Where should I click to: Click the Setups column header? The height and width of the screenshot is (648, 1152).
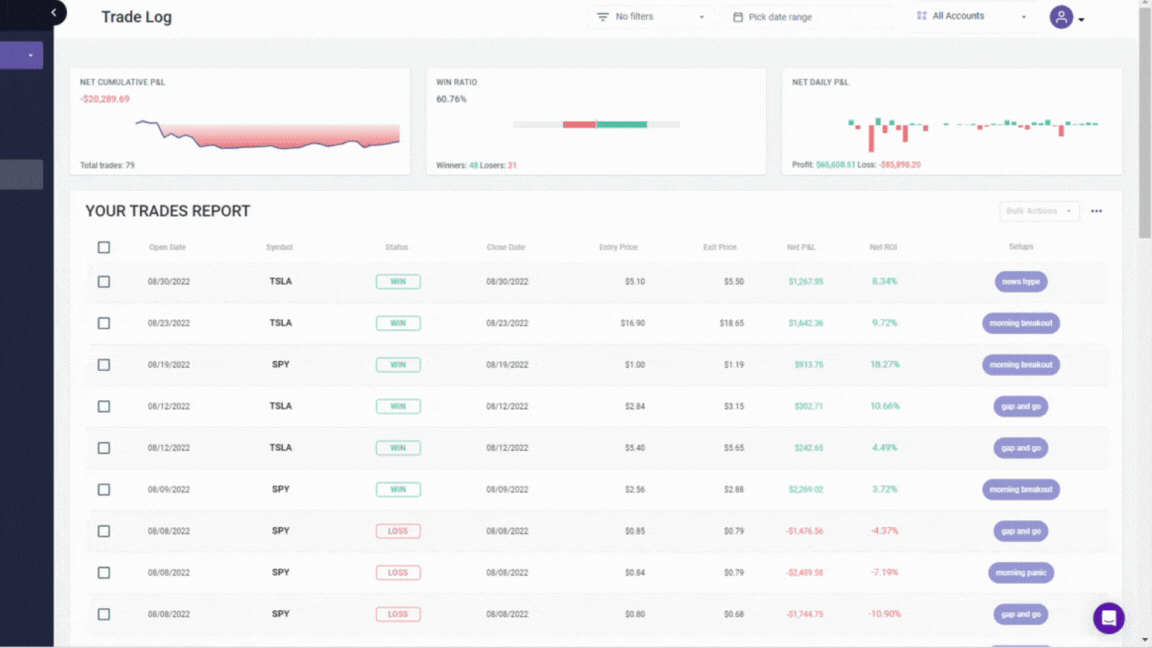pos(1020,247)
